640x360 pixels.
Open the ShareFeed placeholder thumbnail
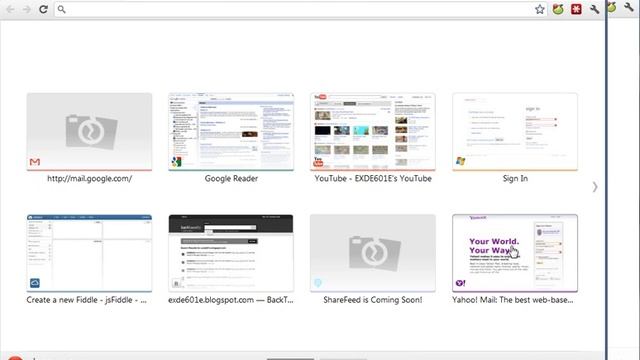tap(373, 253)
